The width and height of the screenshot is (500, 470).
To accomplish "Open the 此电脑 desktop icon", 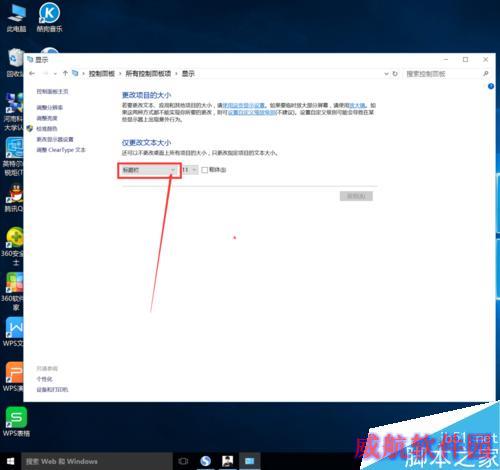I will (x=16, y=17).
